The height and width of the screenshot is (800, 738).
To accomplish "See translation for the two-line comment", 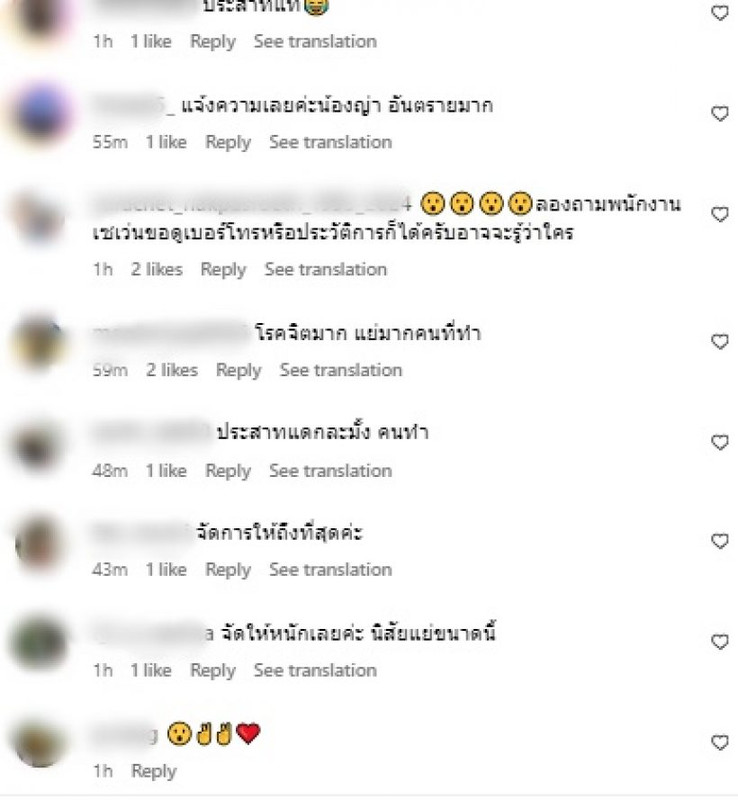I will (x=325, y=269).
